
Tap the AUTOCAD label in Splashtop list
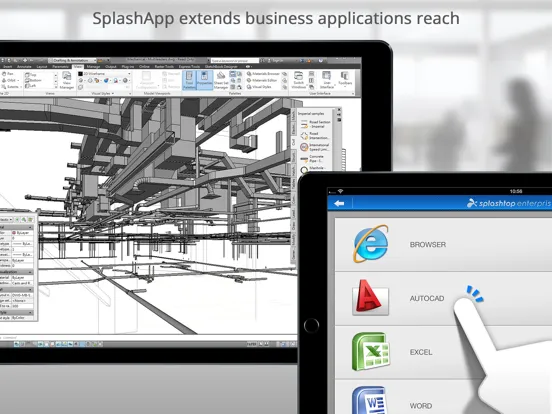coord(427,299)
